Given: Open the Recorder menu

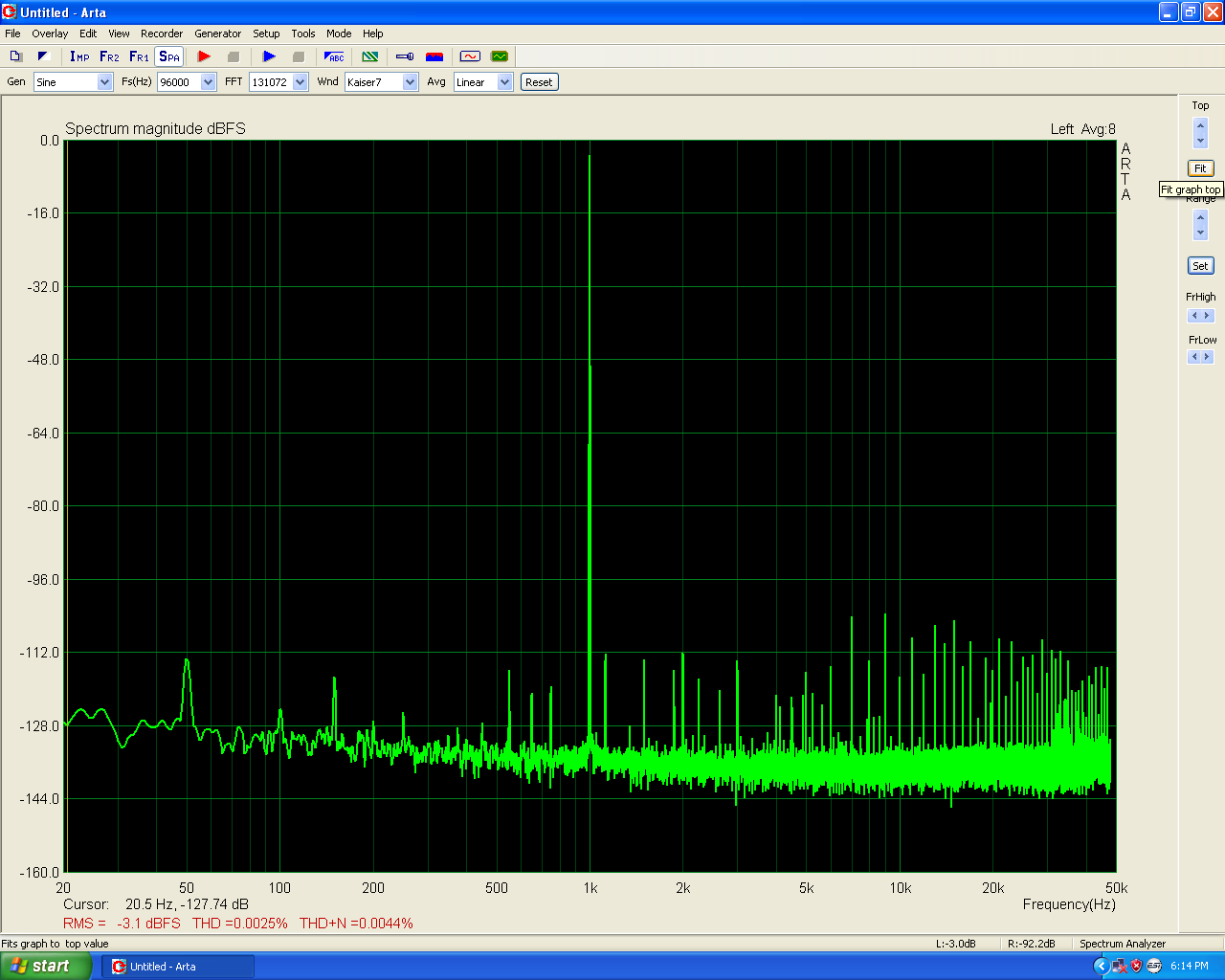Looking at the screenshot, I should click(x=162, y=33).
